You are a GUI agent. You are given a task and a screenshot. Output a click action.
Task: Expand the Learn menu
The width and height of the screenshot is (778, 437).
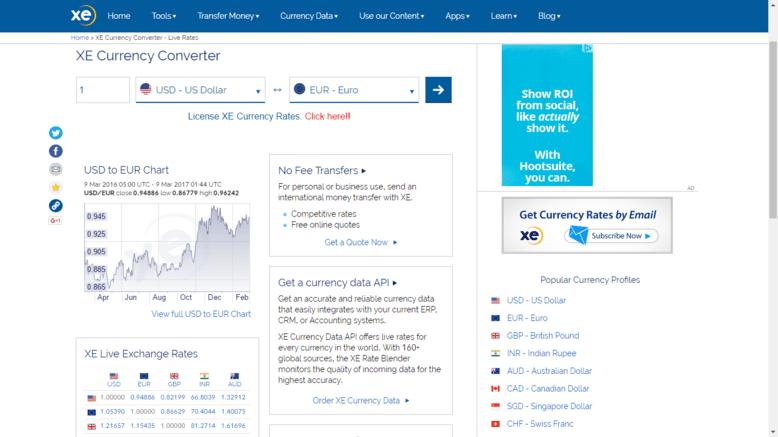504,16
